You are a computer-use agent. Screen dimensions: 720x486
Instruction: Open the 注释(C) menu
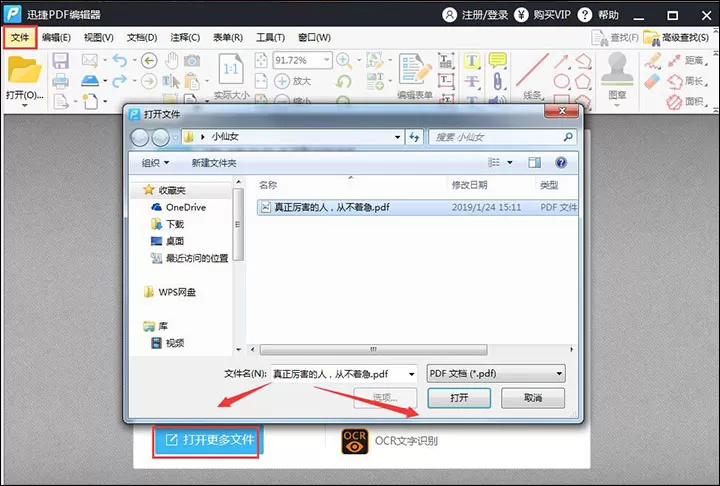185,38
